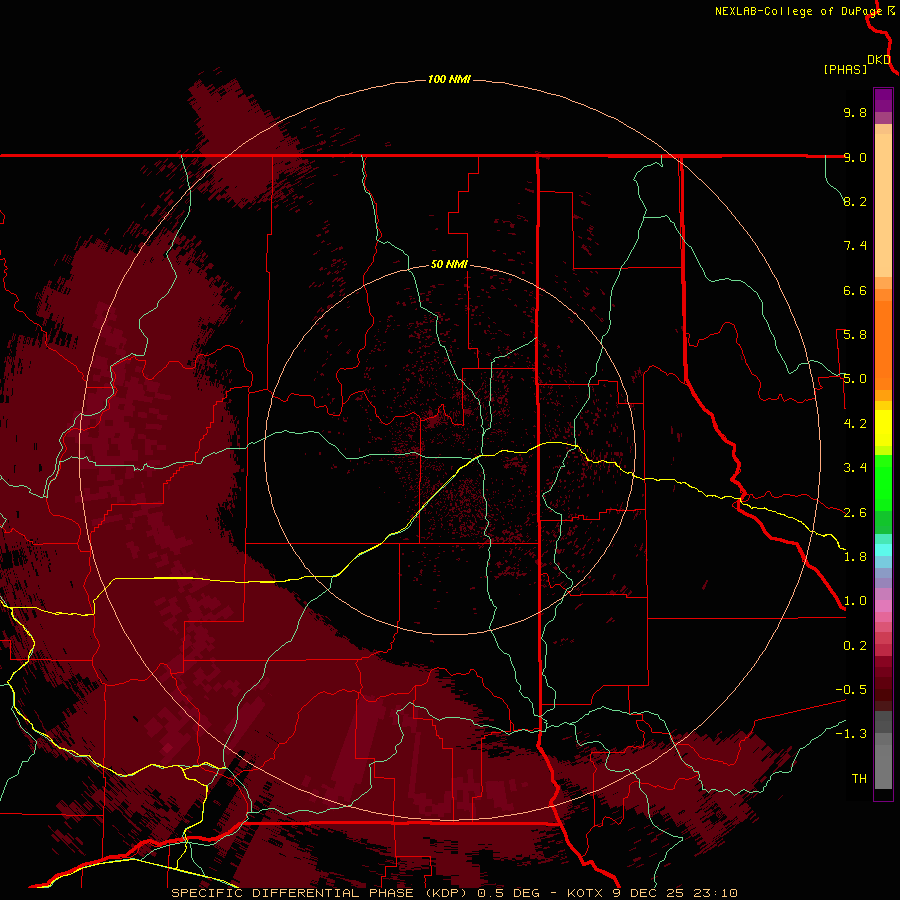Click the -1.3 scale value

pos(851,734)
